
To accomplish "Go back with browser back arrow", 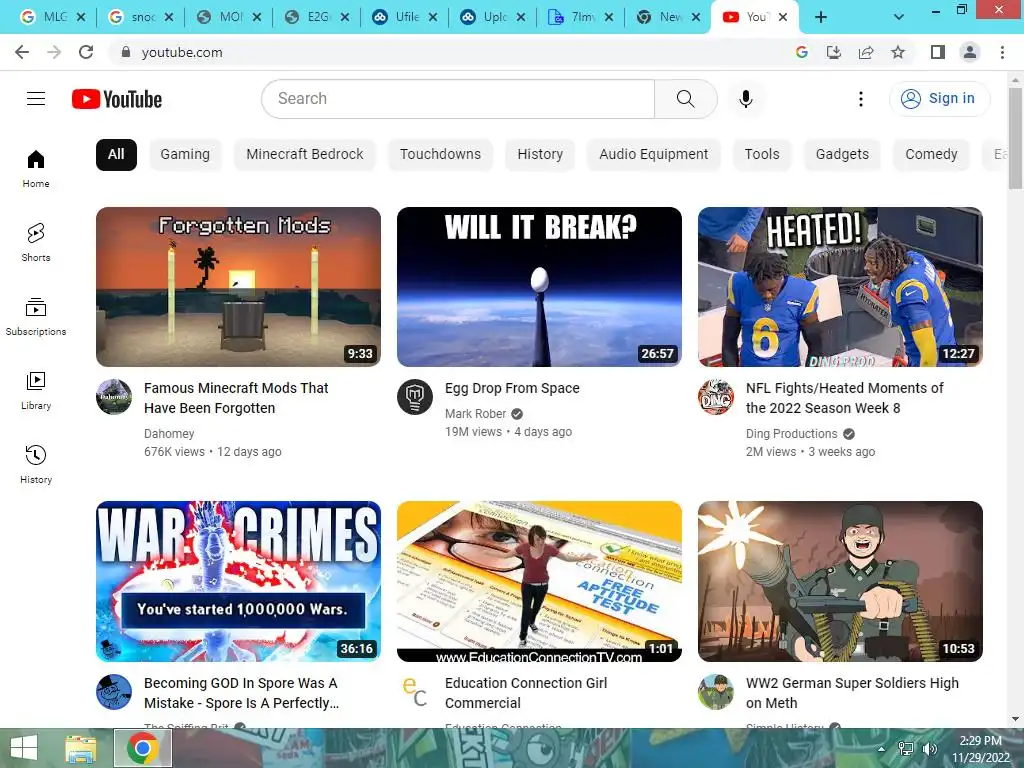I will [x=22, y=52].
